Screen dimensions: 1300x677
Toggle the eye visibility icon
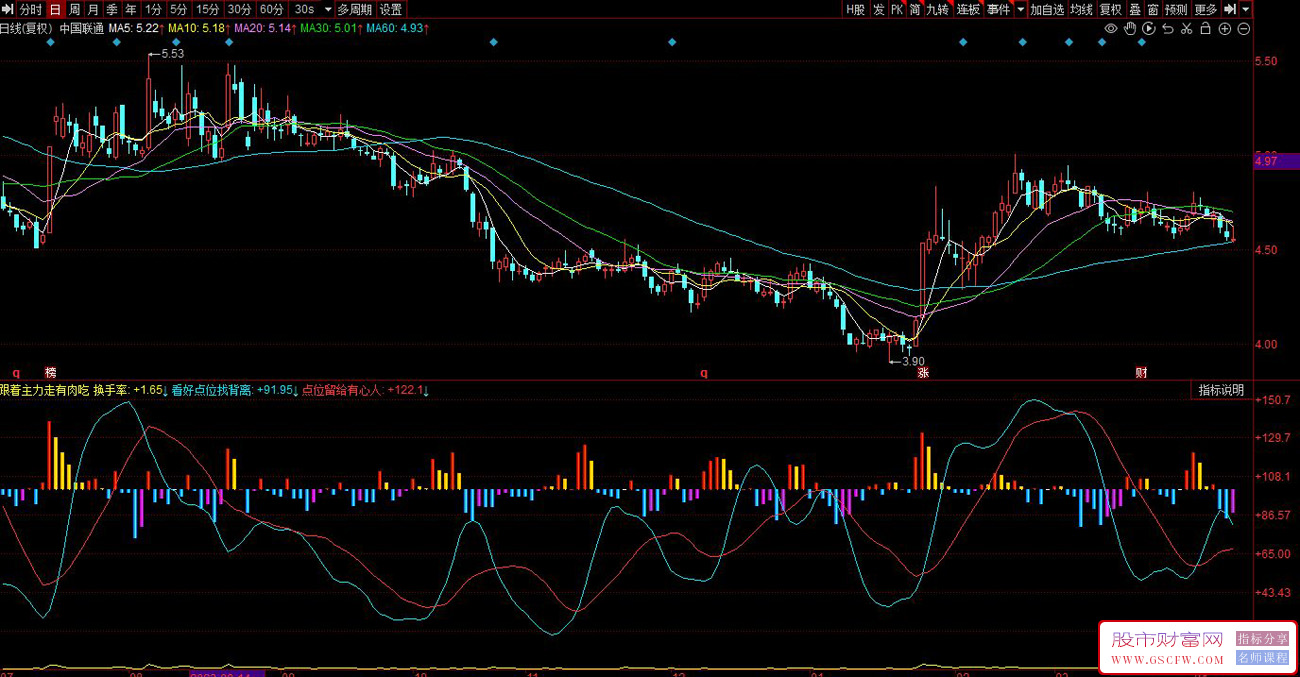click(x=1111, y=29)
